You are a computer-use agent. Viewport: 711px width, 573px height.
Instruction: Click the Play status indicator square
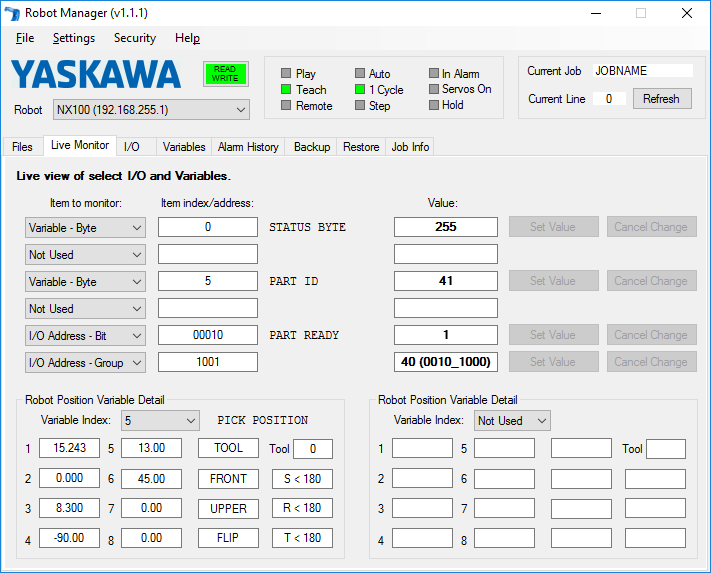pyautogui.click(x=286, y=74)
